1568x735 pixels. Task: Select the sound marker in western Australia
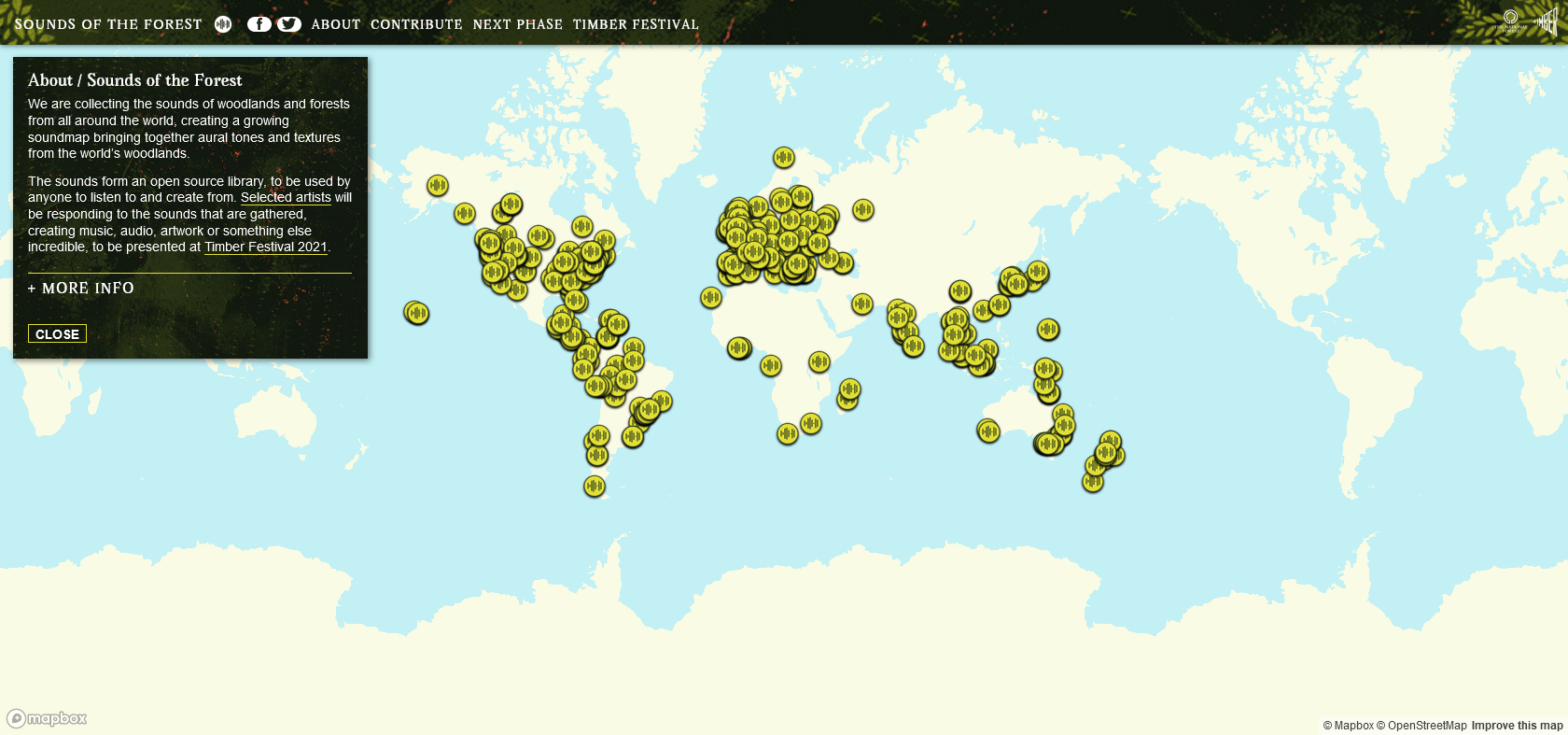[x=988, y=431]
